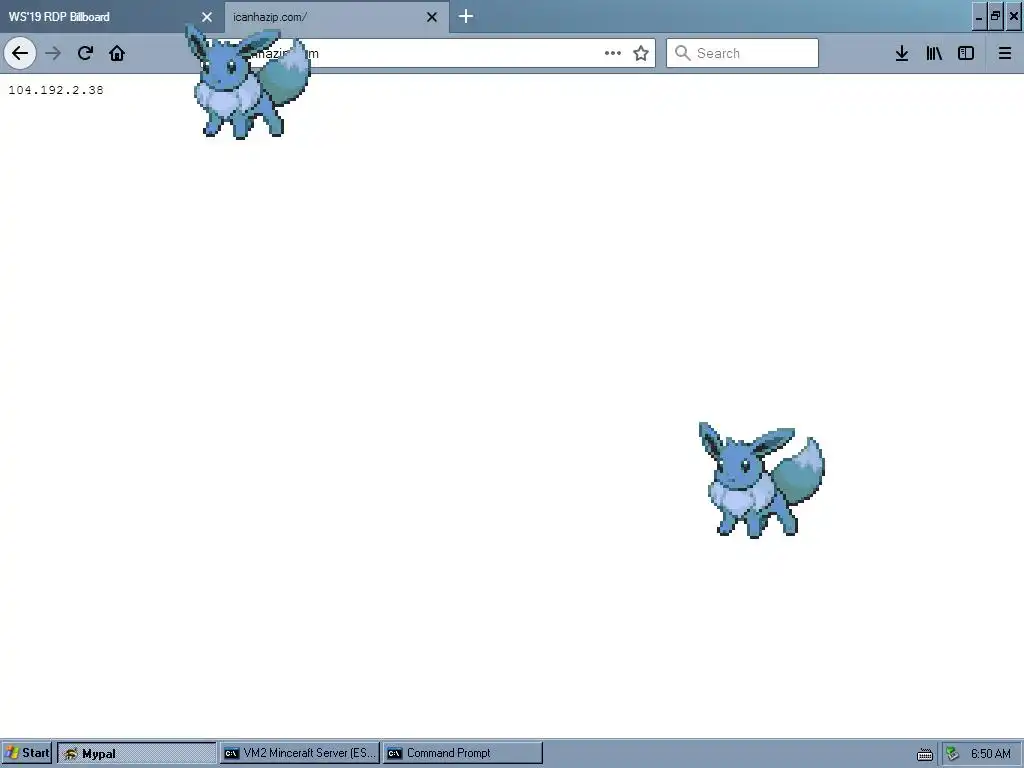The height and width of the screenshot is (768, 1024).
Task: Click the Eevee sprite in lower right
Action: click(x=761, y=481)
